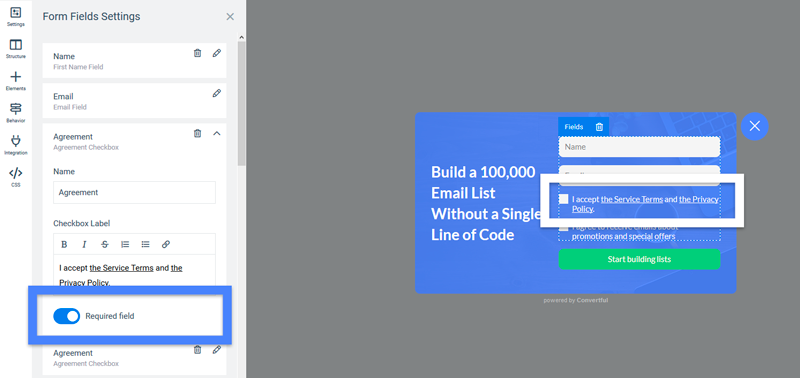Delete the Fields element via trash icon

pyautogui.click(x=599, y=127)
